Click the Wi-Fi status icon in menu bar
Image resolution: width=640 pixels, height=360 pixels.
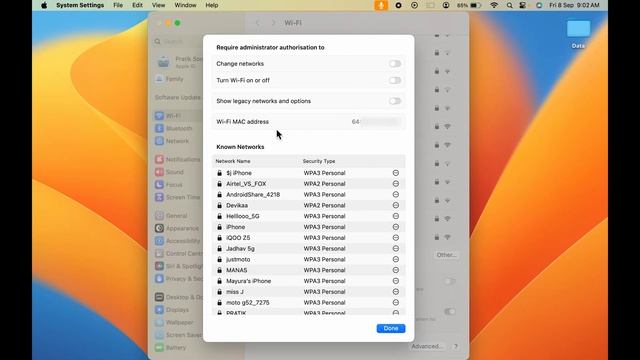coord(494,5)
